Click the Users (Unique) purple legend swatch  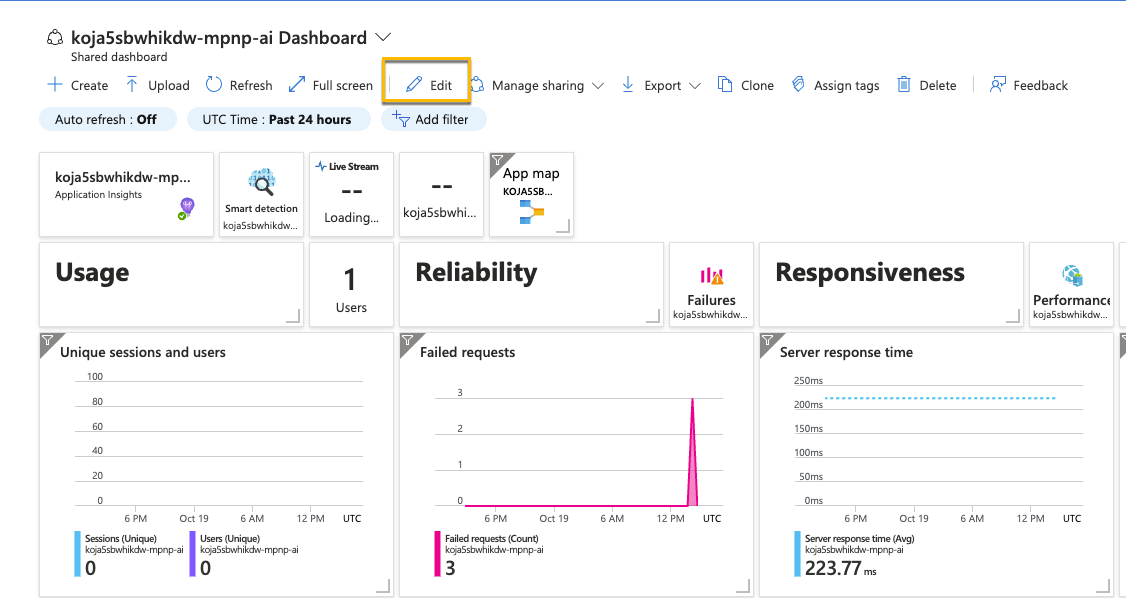click(x=192, y=553)
